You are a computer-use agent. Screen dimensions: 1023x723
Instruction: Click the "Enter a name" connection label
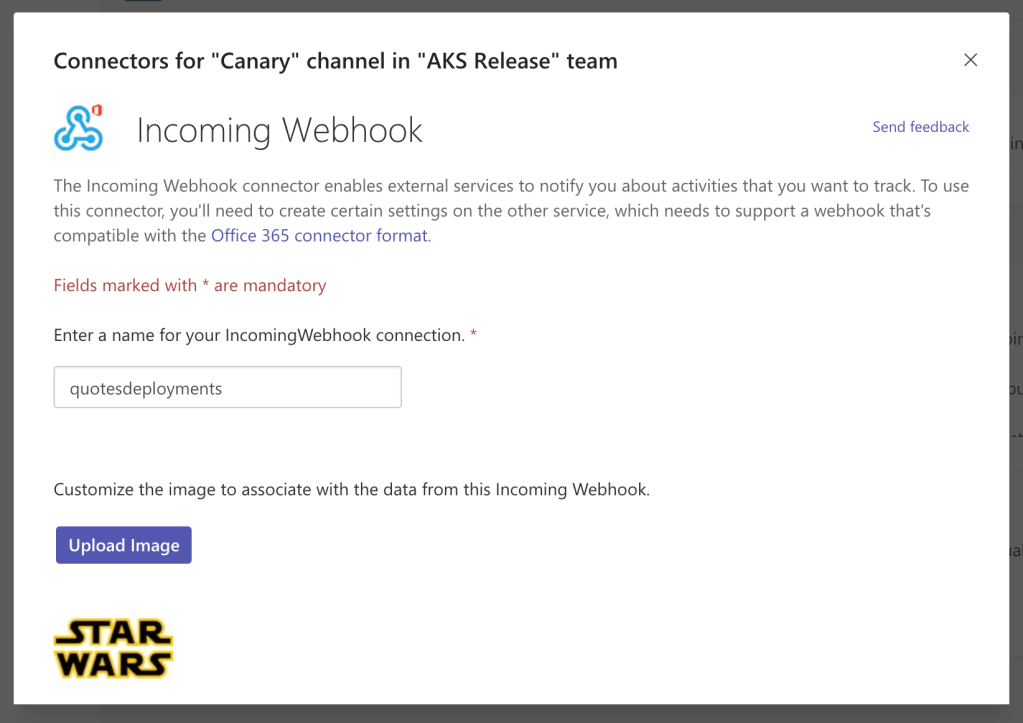tap(258, 335)
